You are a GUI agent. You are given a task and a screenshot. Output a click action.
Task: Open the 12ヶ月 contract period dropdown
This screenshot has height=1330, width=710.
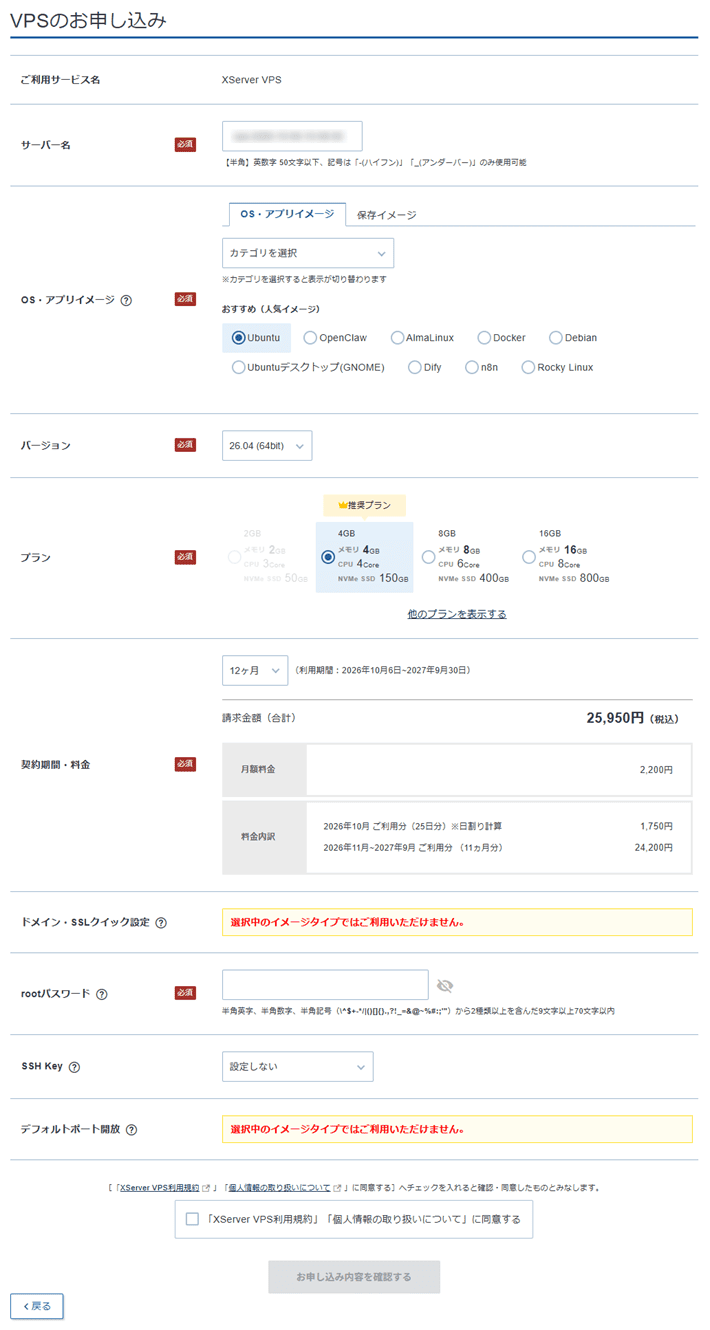[255, 670]
